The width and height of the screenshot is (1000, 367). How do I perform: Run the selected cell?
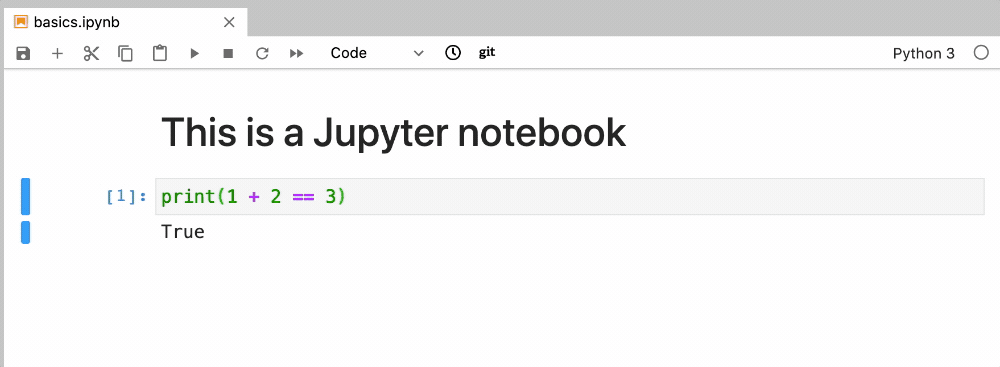[195, 54]
